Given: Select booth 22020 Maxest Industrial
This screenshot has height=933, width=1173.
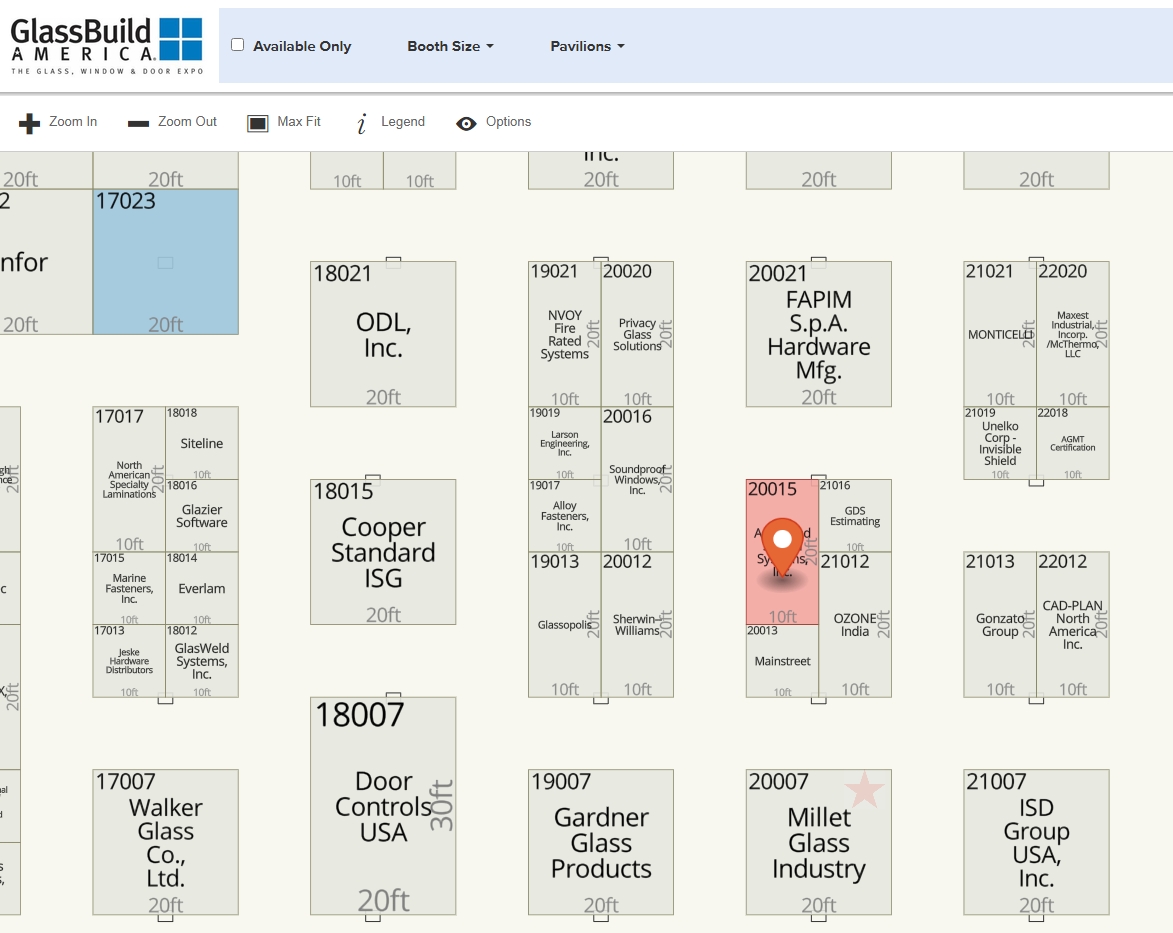Looking at the screenshot, I should (x=1073, y=334).
